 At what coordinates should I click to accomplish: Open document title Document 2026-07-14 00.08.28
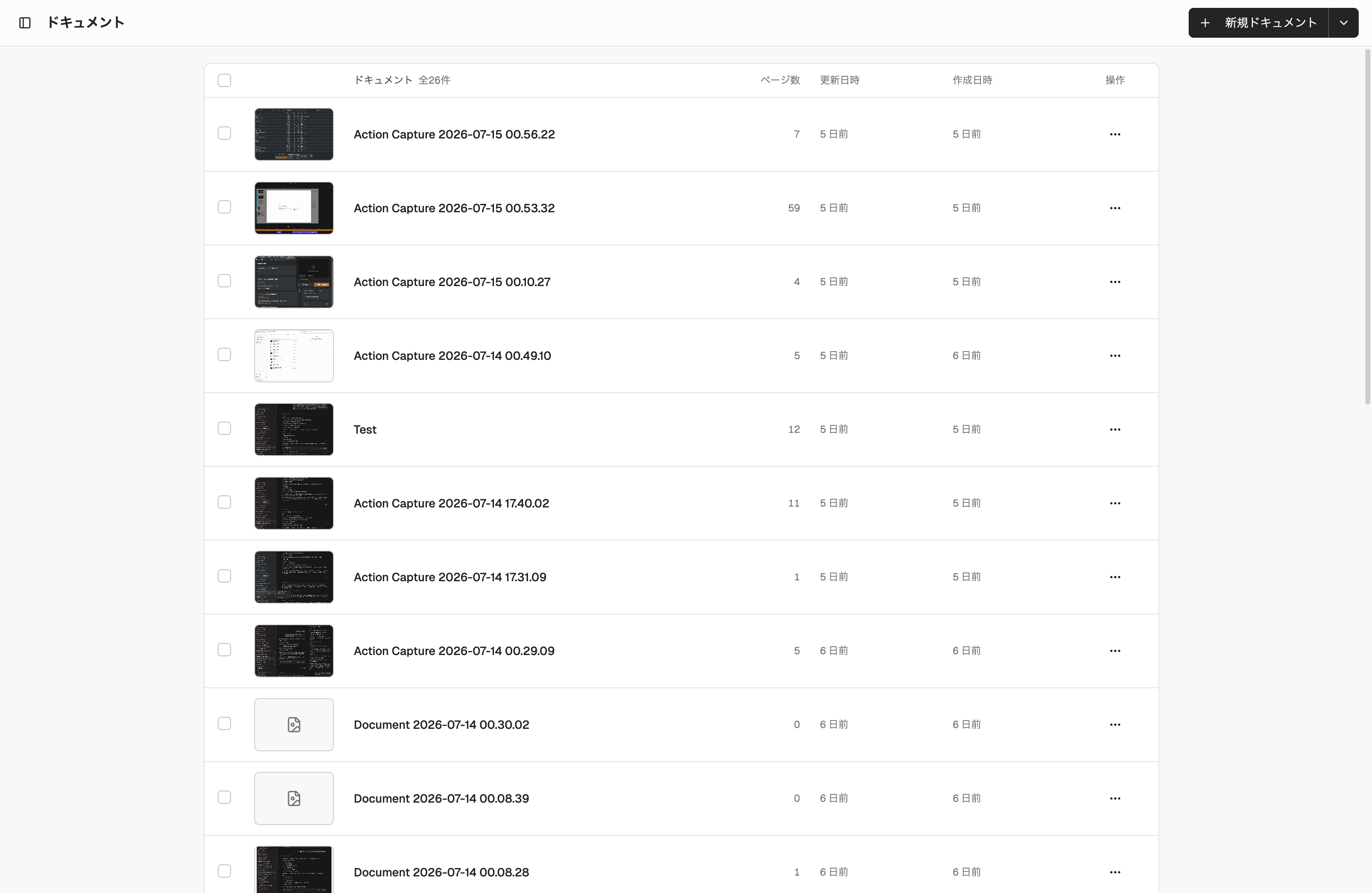pos(442,872)
